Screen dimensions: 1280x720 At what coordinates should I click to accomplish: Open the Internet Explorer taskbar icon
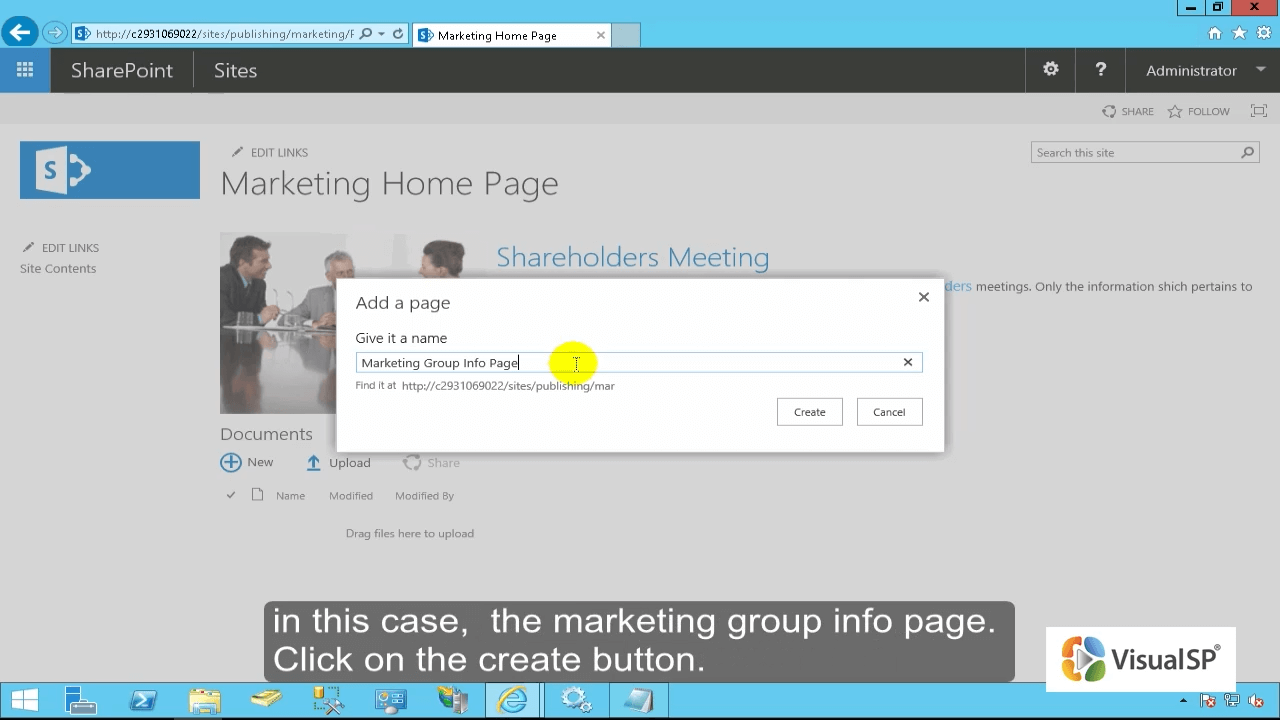pos(513,699)
